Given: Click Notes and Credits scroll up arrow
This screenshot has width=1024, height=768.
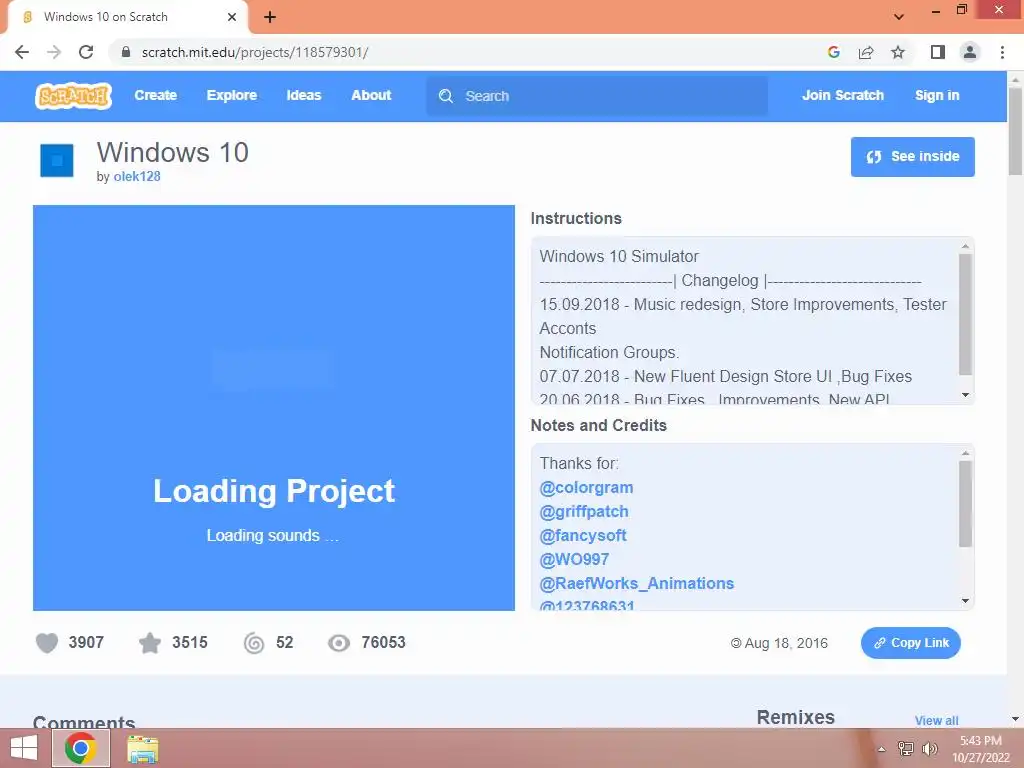Looking at the screenshot, I should point(965,453).
